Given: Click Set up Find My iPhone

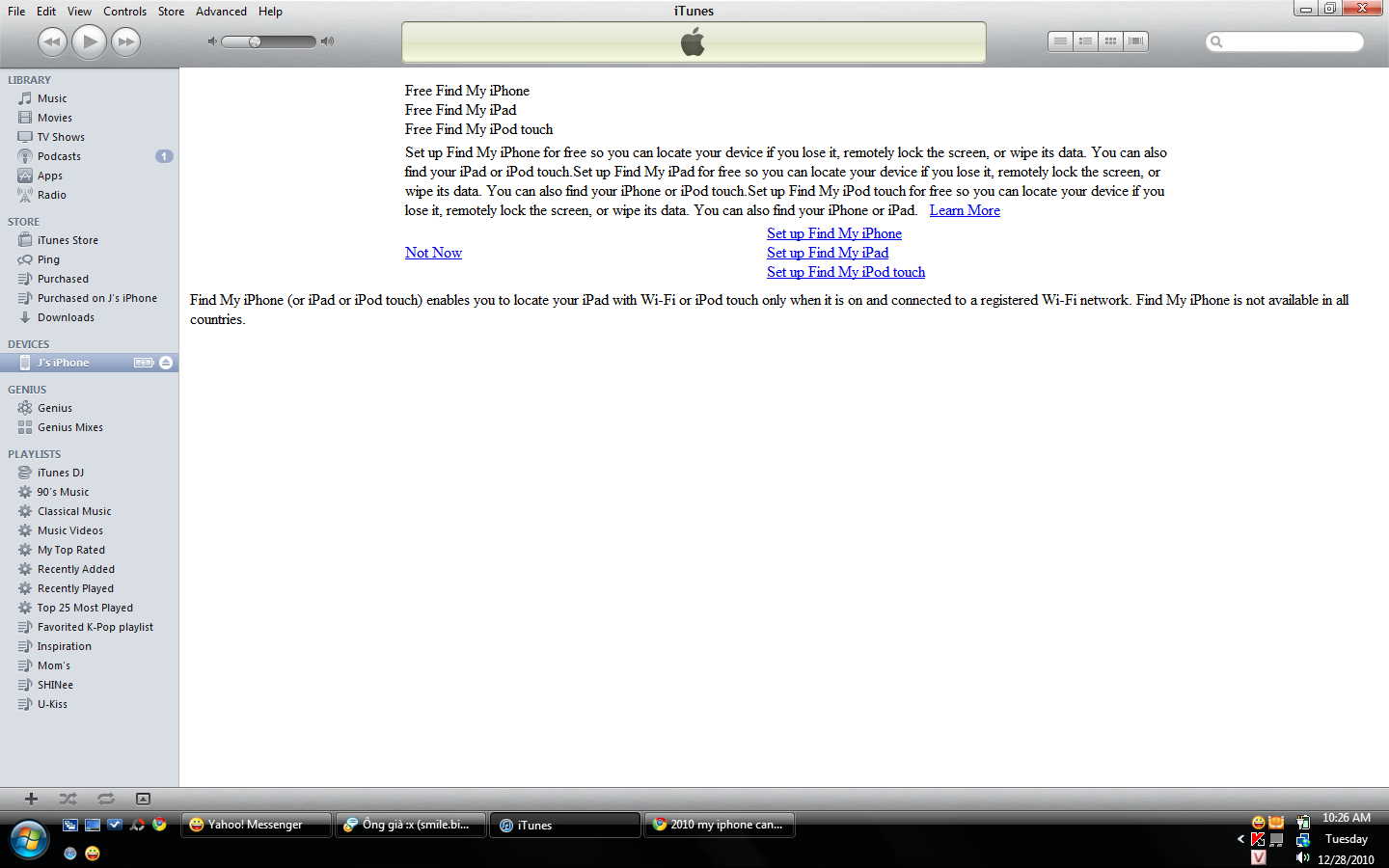Looking at the screenshot, I should click(x=834, y=233).
